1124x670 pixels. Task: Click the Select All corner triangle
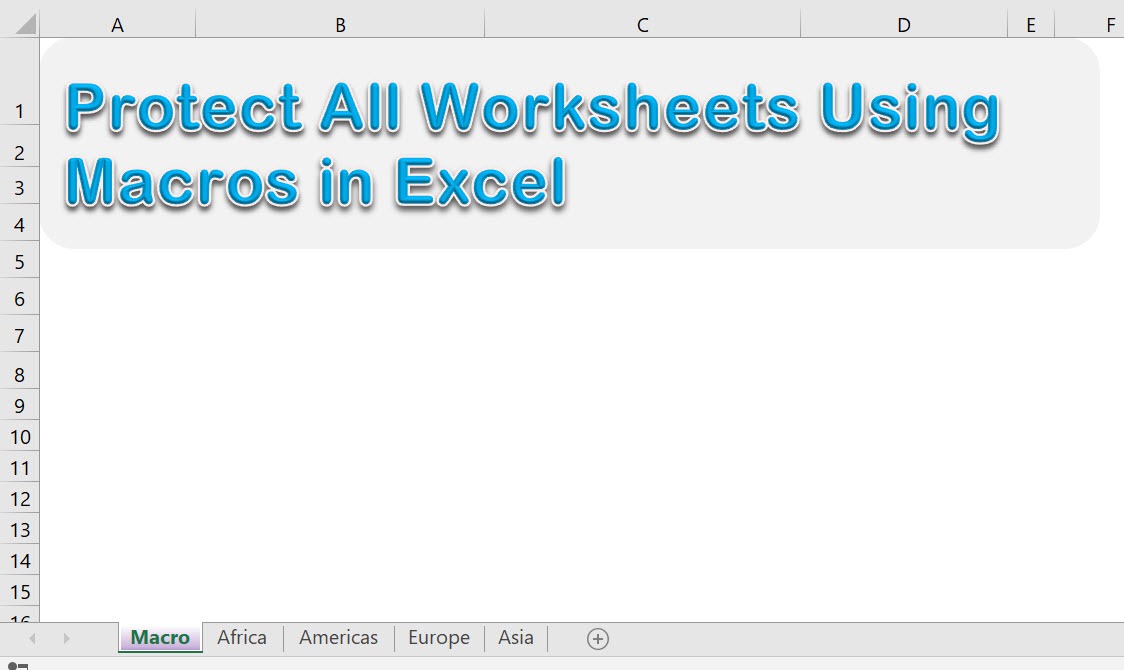25,24
